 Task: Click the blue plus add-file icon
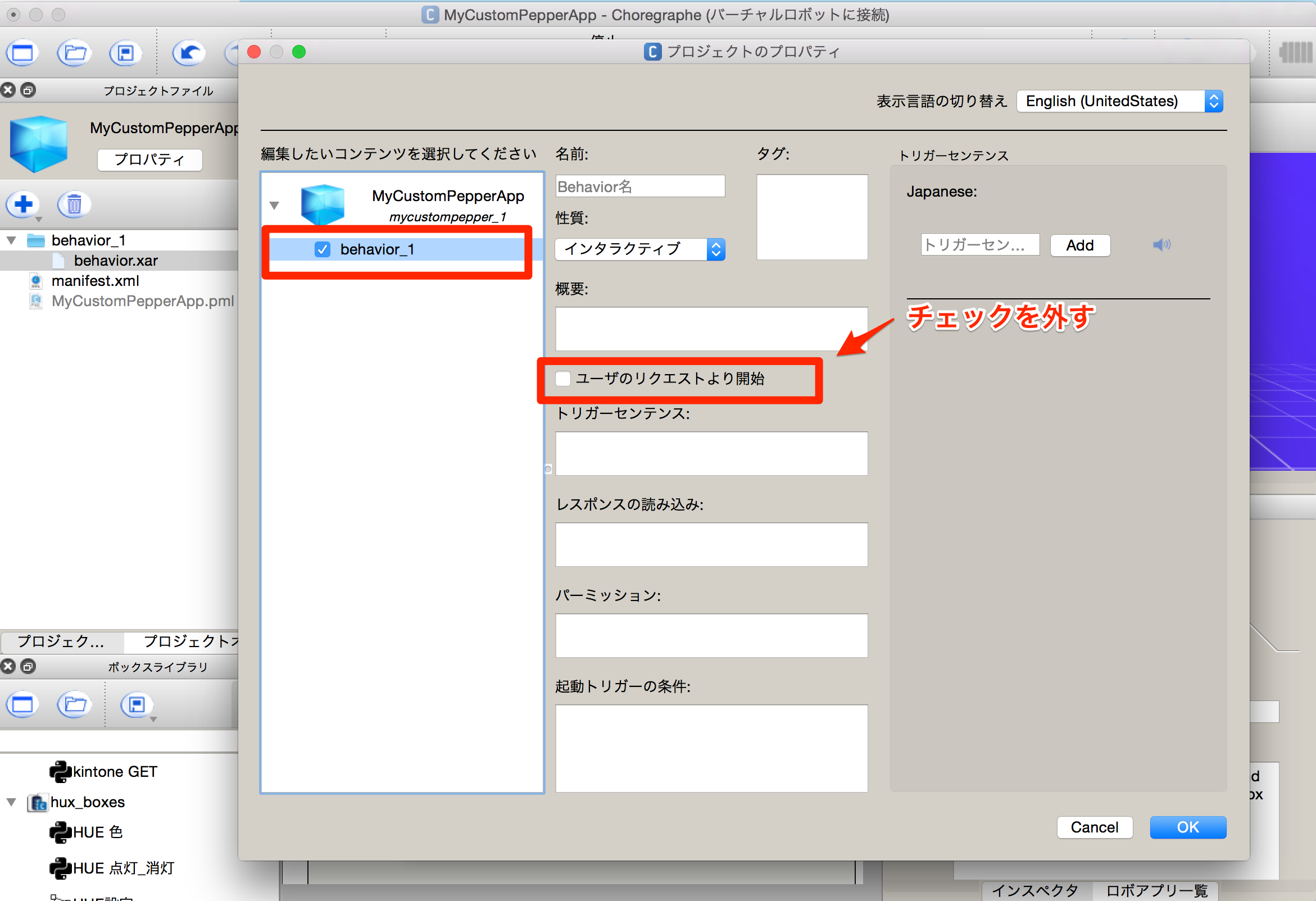click(22, 204)
